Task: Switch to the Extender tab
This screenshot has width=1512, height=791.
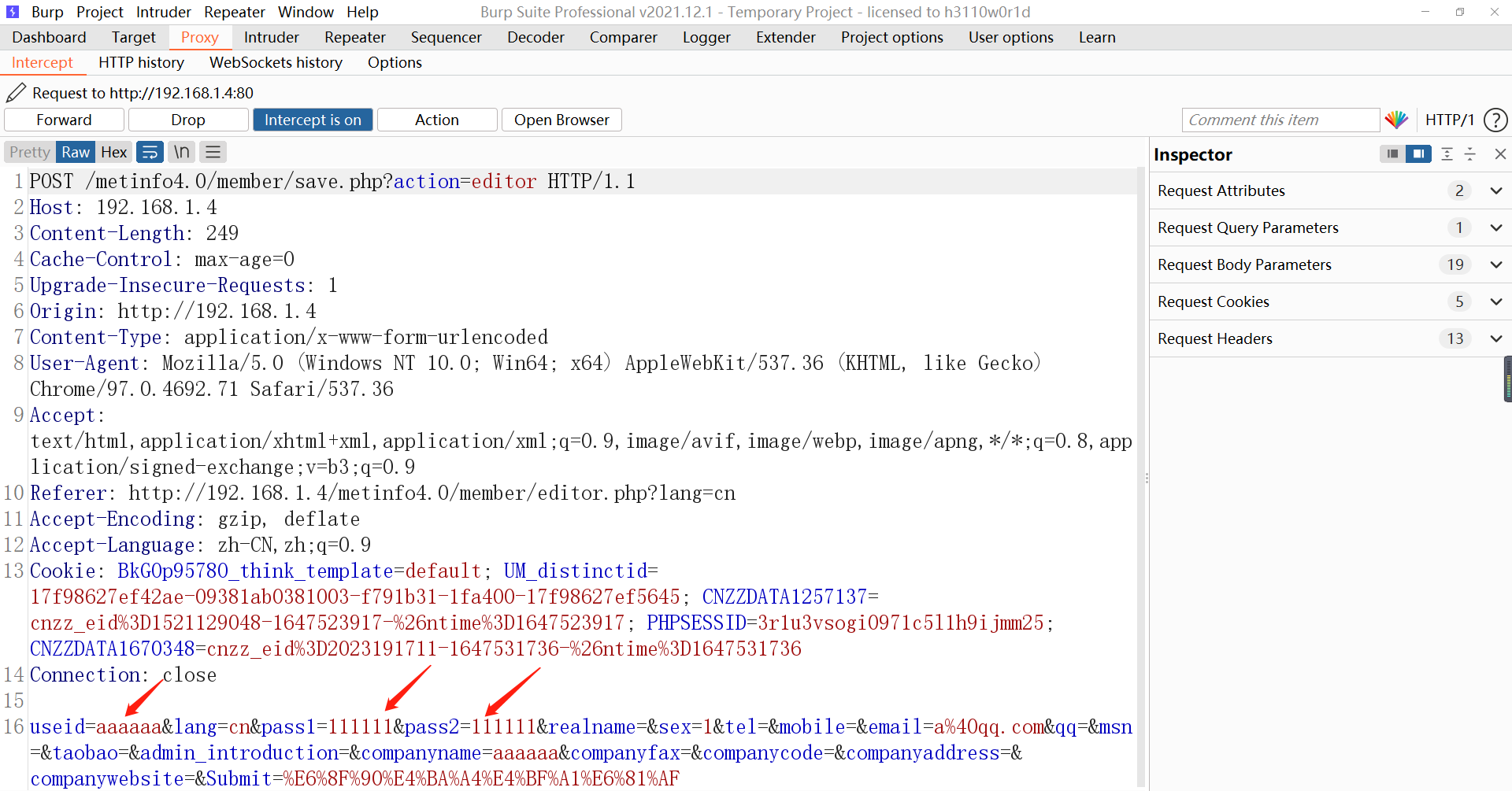Action: point(786,37)
